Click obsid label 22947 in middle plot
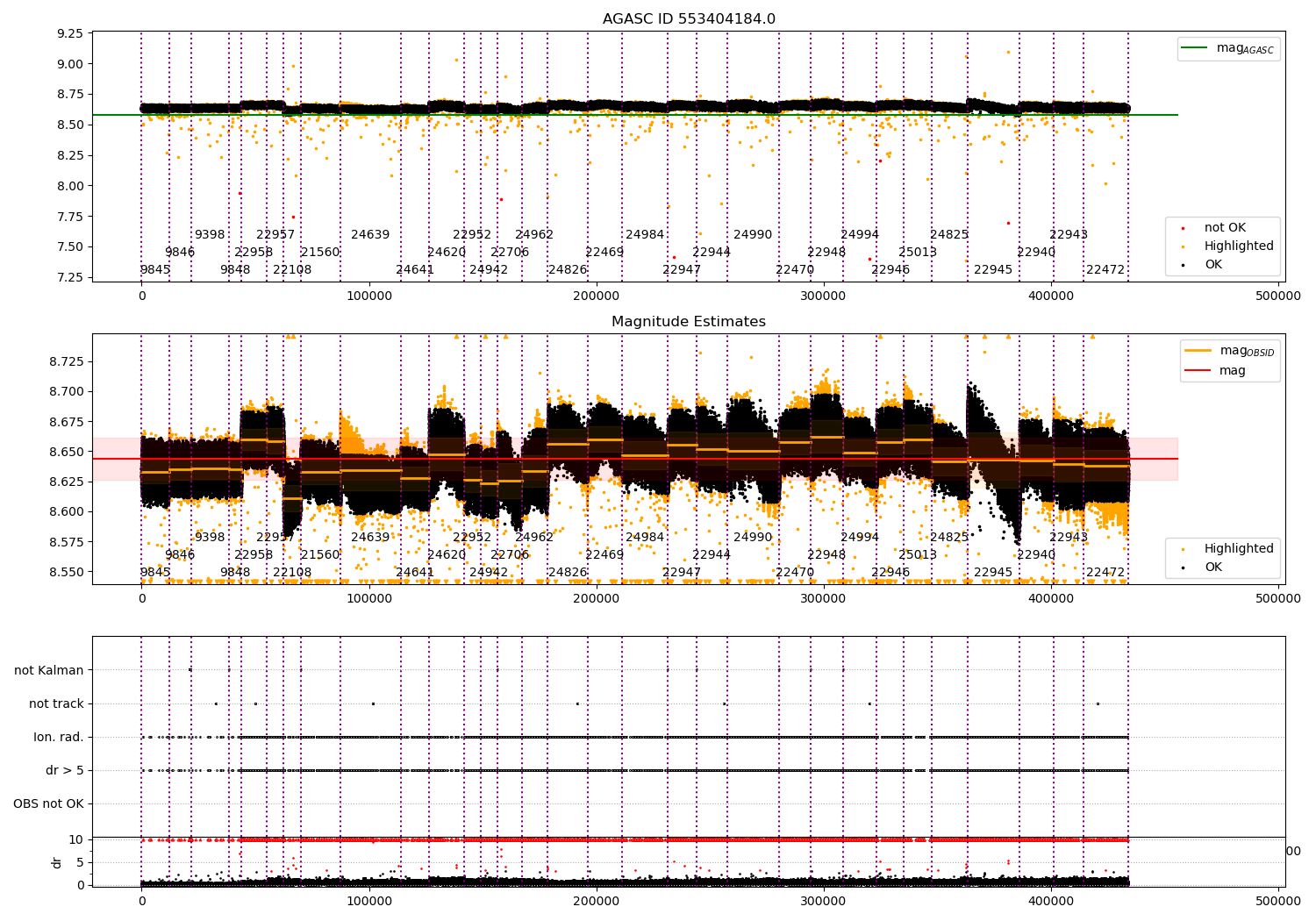Viewport: 1316px width, 921px height. click(x=682, y=572)
